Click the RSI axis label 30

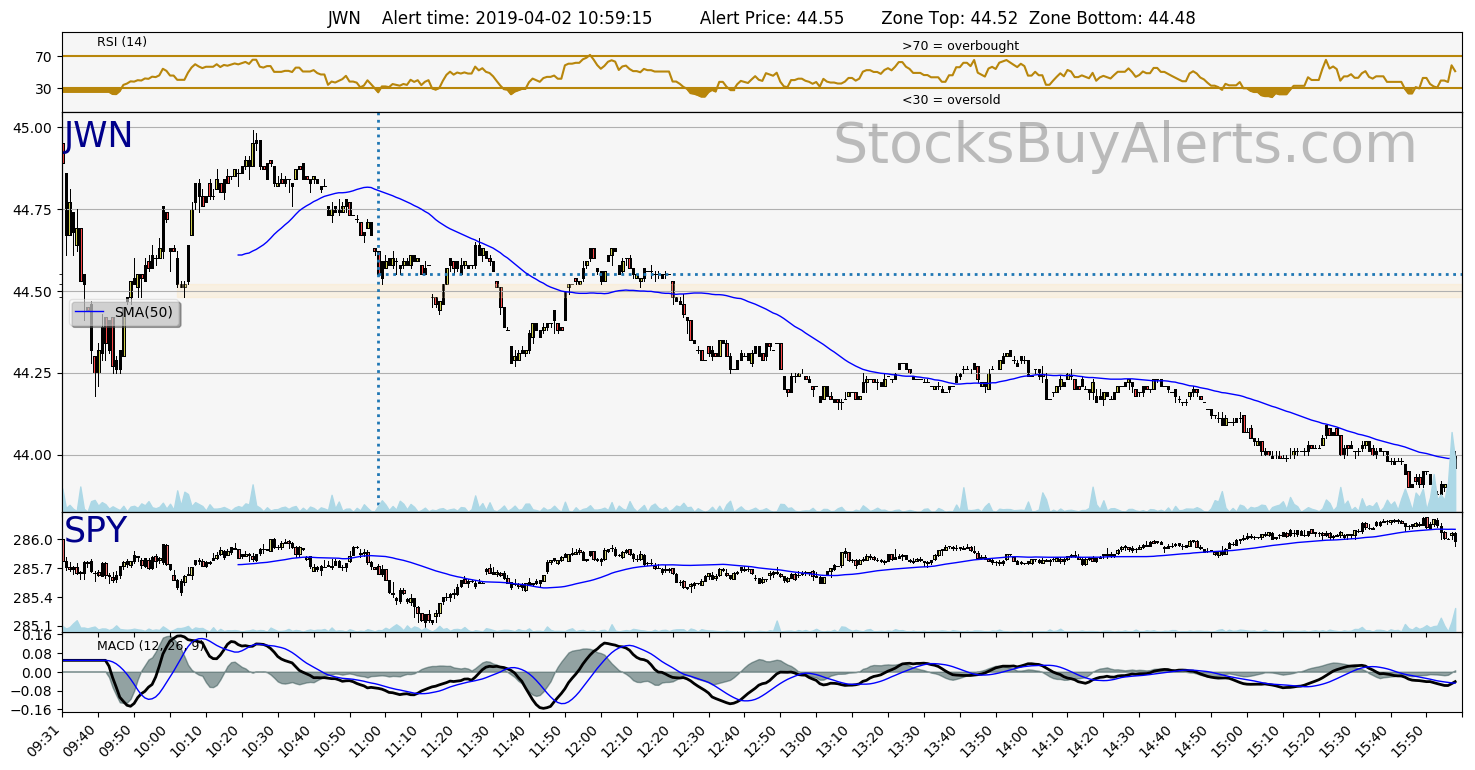43,89
